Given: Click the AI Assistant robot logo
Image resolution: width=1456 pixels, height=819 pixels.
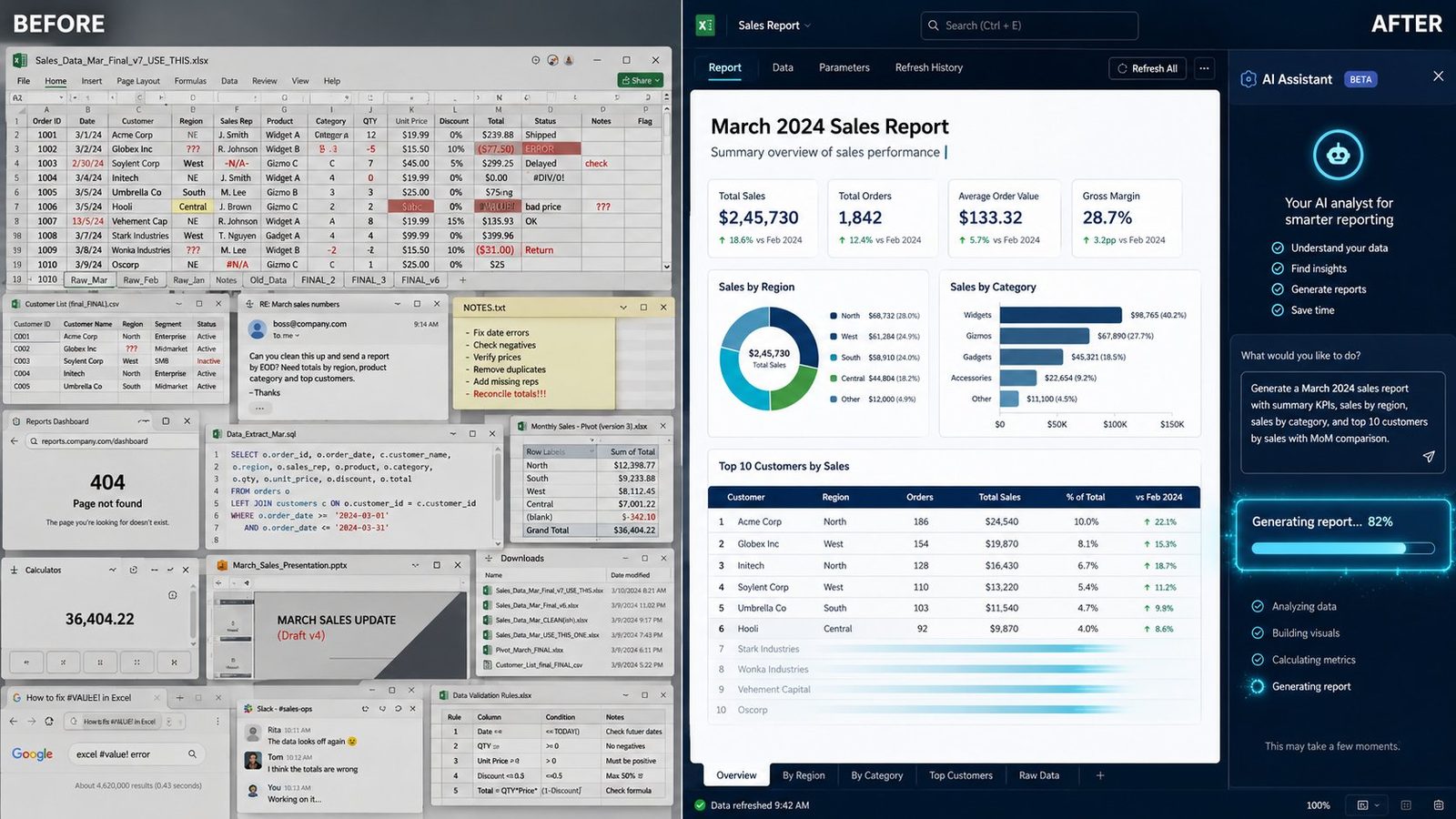Looking at the screenshot, I should click(1338, 155).
